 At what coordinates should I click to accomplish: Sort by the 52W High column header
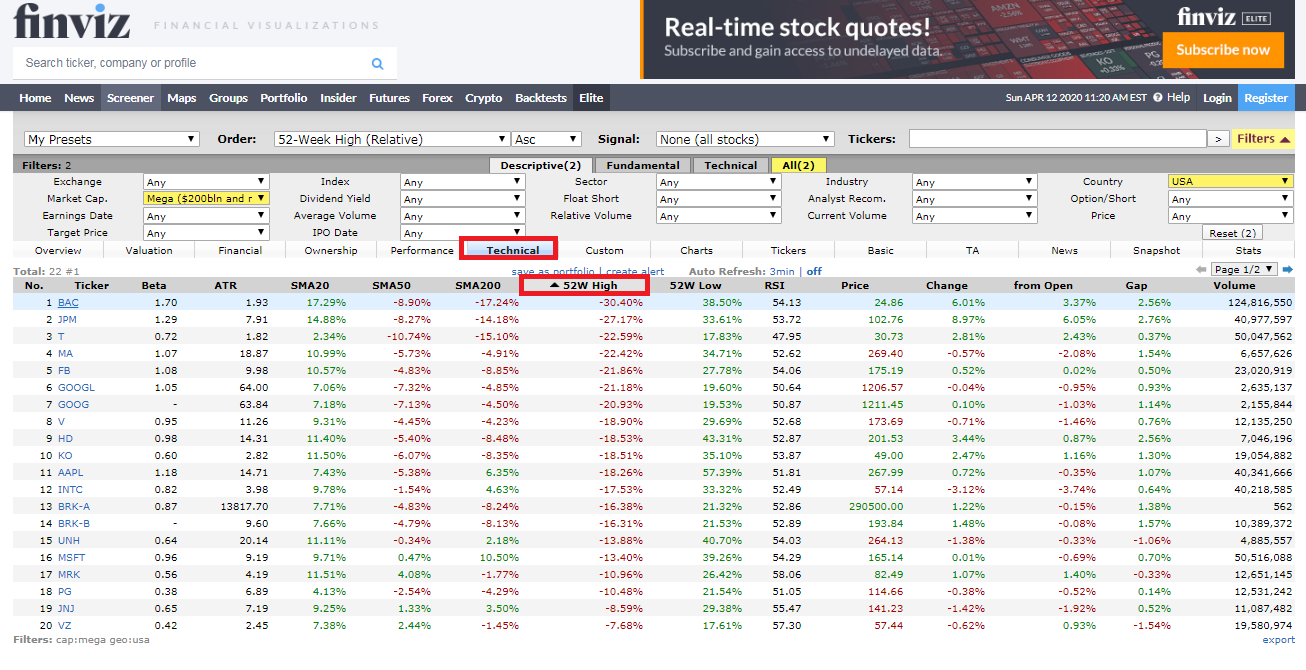(x=584, y=286)
